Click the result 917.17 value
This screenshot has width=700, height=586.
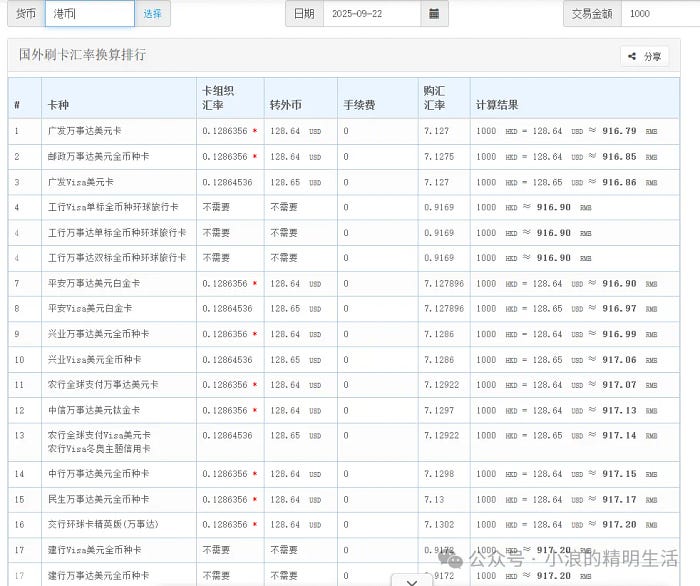click(x=619, y=499)
